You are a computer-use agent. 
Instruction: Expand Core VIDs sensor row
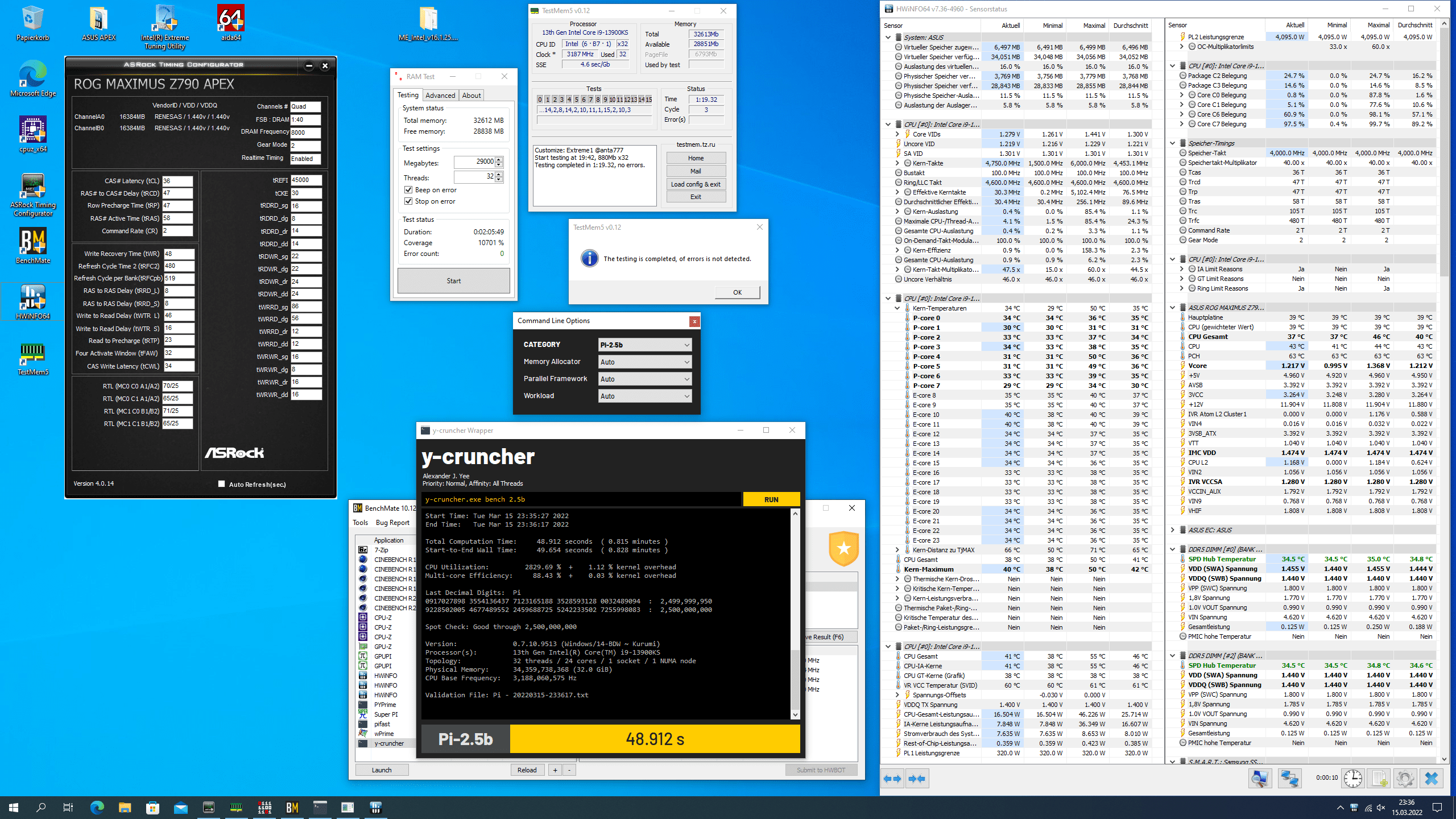[x=897, y=134]
